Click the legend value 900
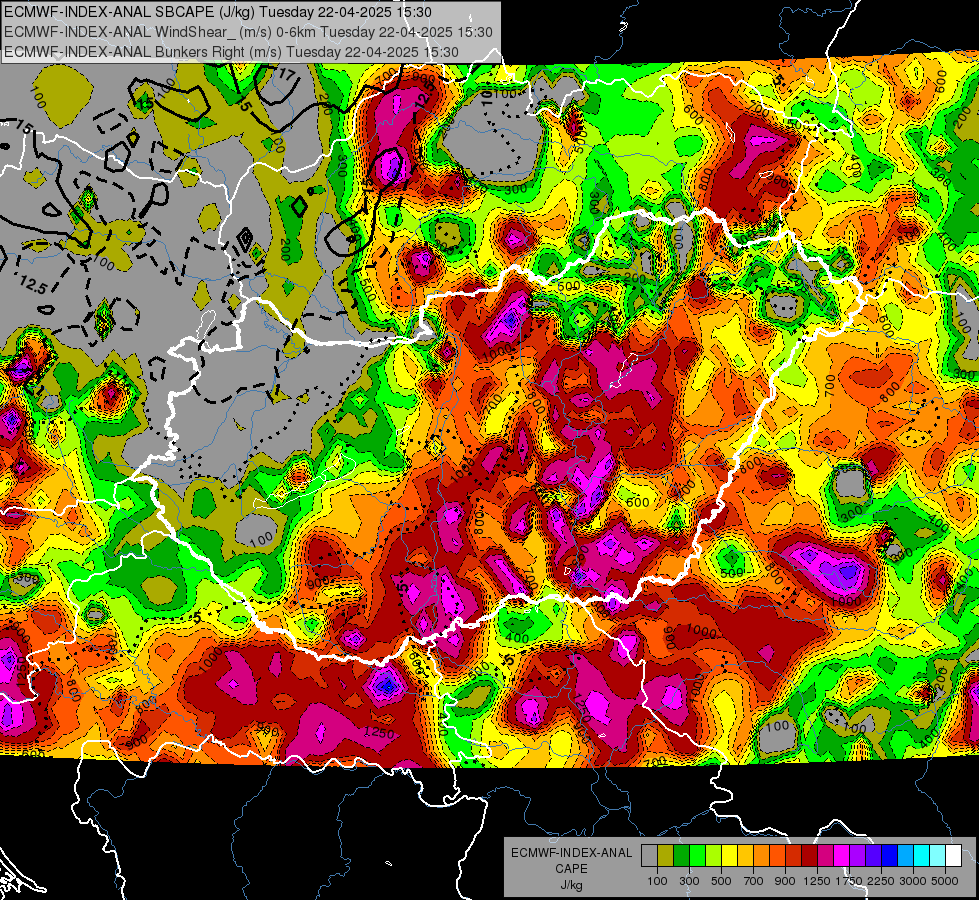The height and width of the screenshot is (900, 979). pyautogui.click(x=785, y=881)
